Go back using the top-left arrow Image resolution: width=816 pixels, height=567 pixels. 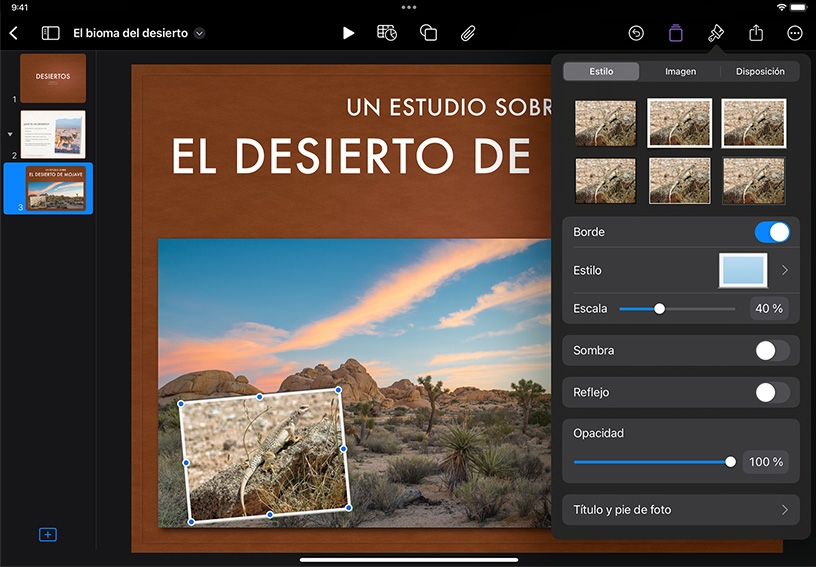pyautogui.click(x=14, y=33)
